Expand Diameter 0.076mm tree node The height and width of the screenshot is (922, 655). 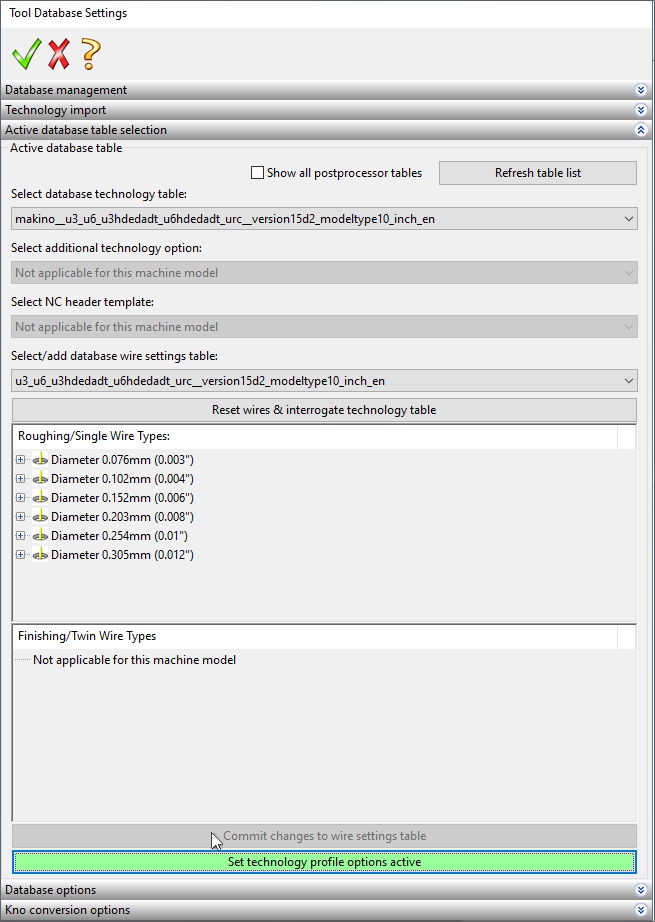21,460
